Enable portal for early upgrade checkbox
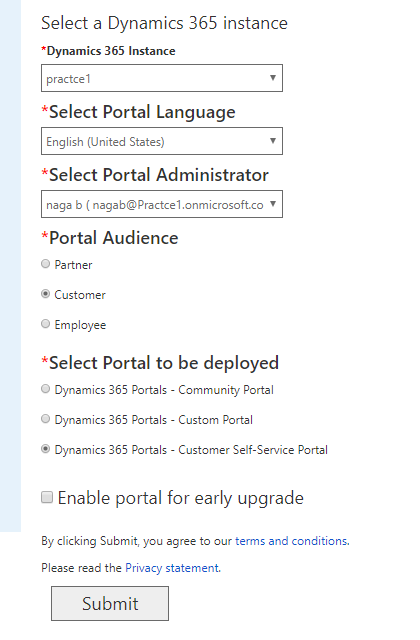 [47, 498]
